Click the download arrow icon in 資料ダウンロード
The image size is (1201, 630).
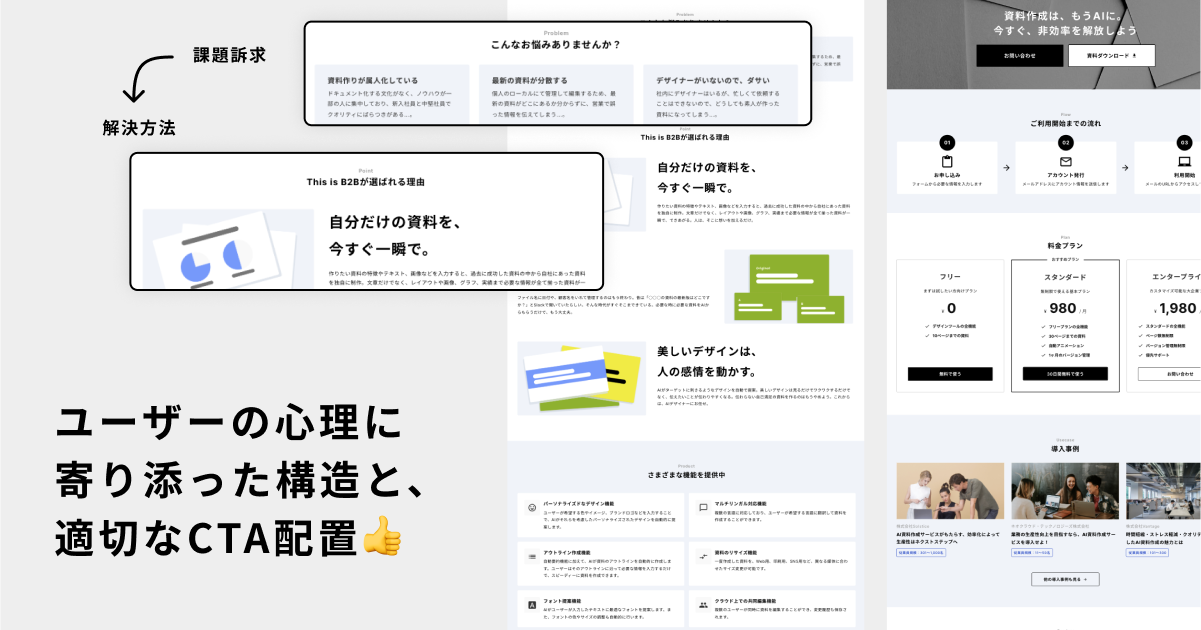pos(1134,56)
